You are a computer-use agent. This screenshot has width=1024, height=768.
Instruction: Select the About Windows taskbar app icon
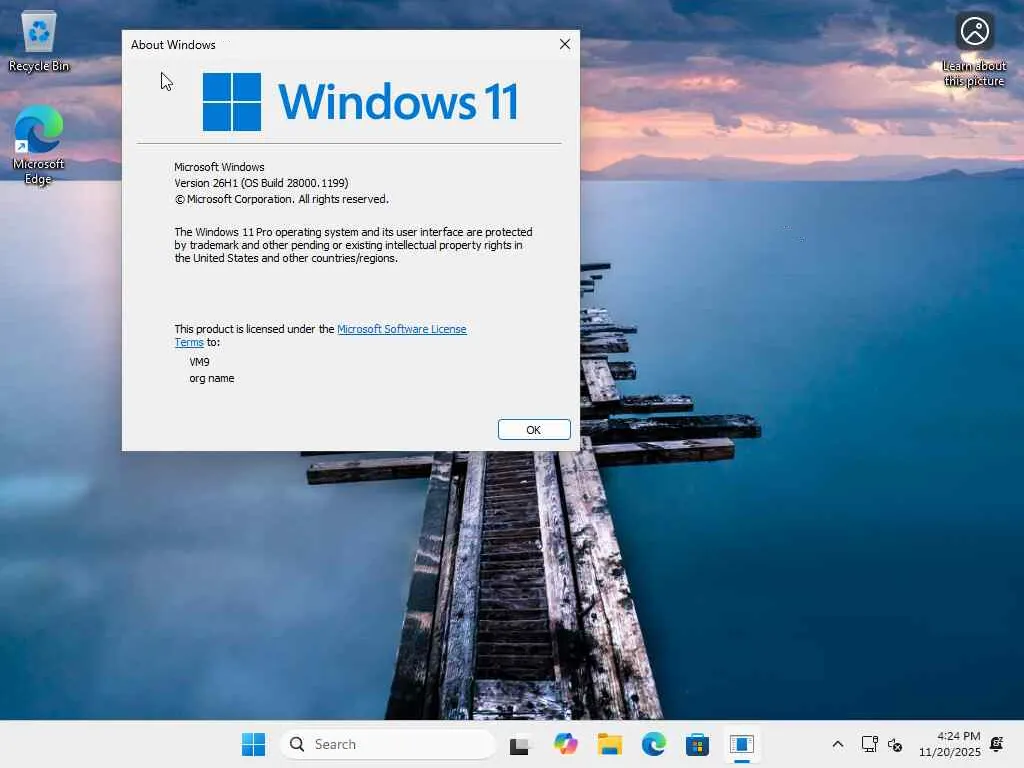(742, 744)
